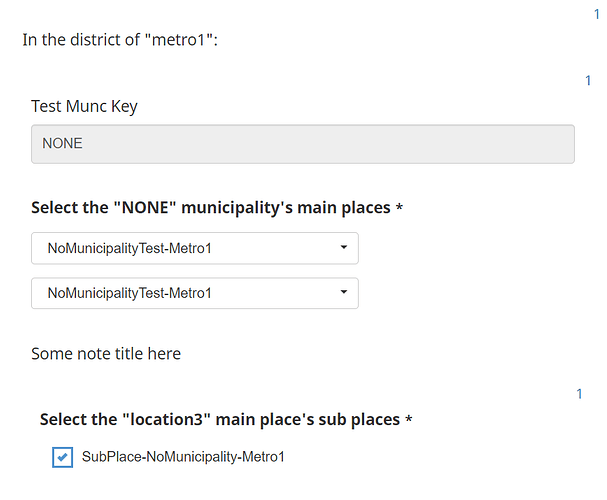This screenshot has width=607, height=500.
Task: Click the "NONE" municipality's main places question label
Action: pos(210,208)
